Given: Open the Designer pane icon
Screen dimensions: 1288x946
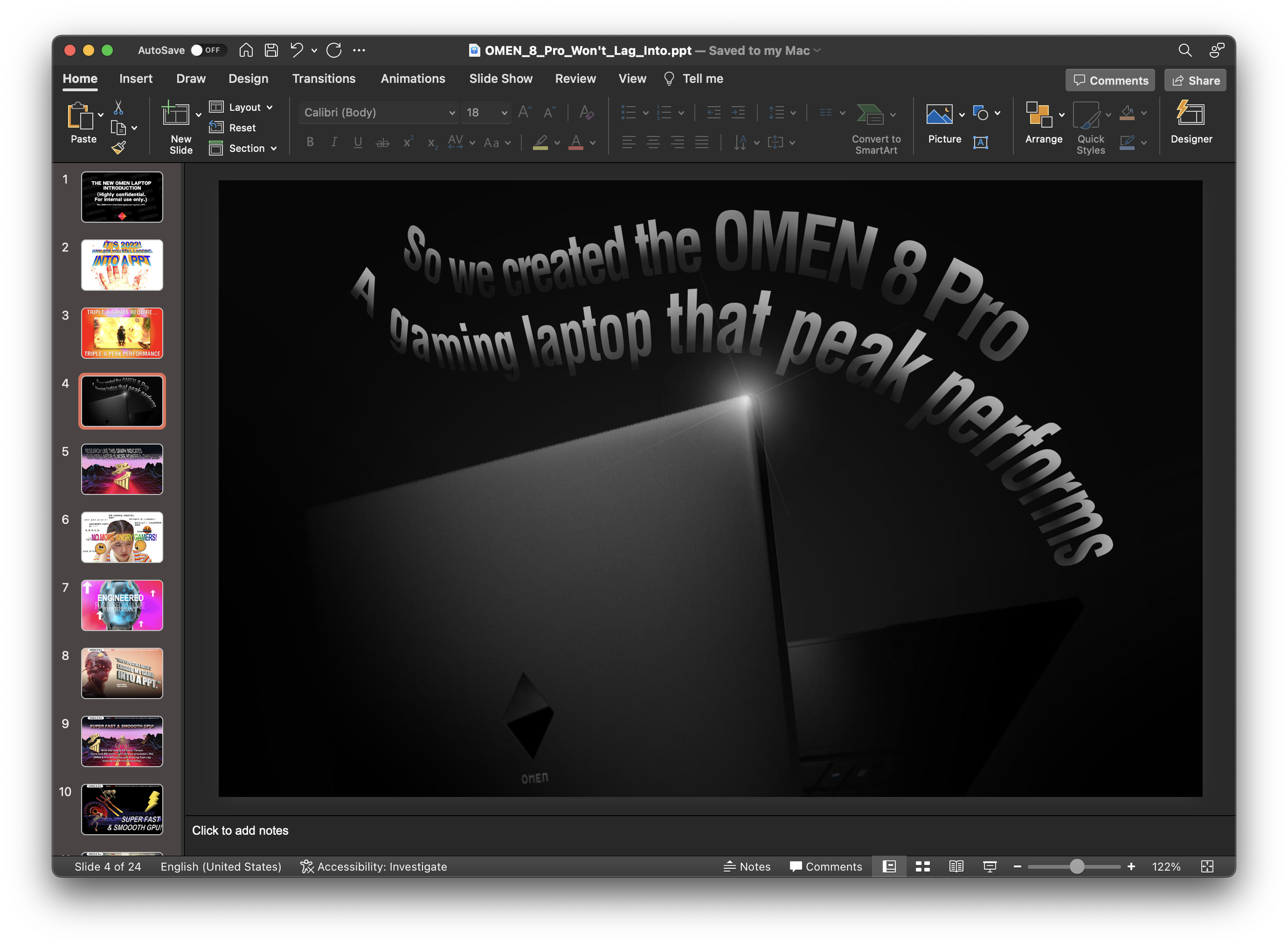Looking at the screenshot, I should [x=1191, y=113].
